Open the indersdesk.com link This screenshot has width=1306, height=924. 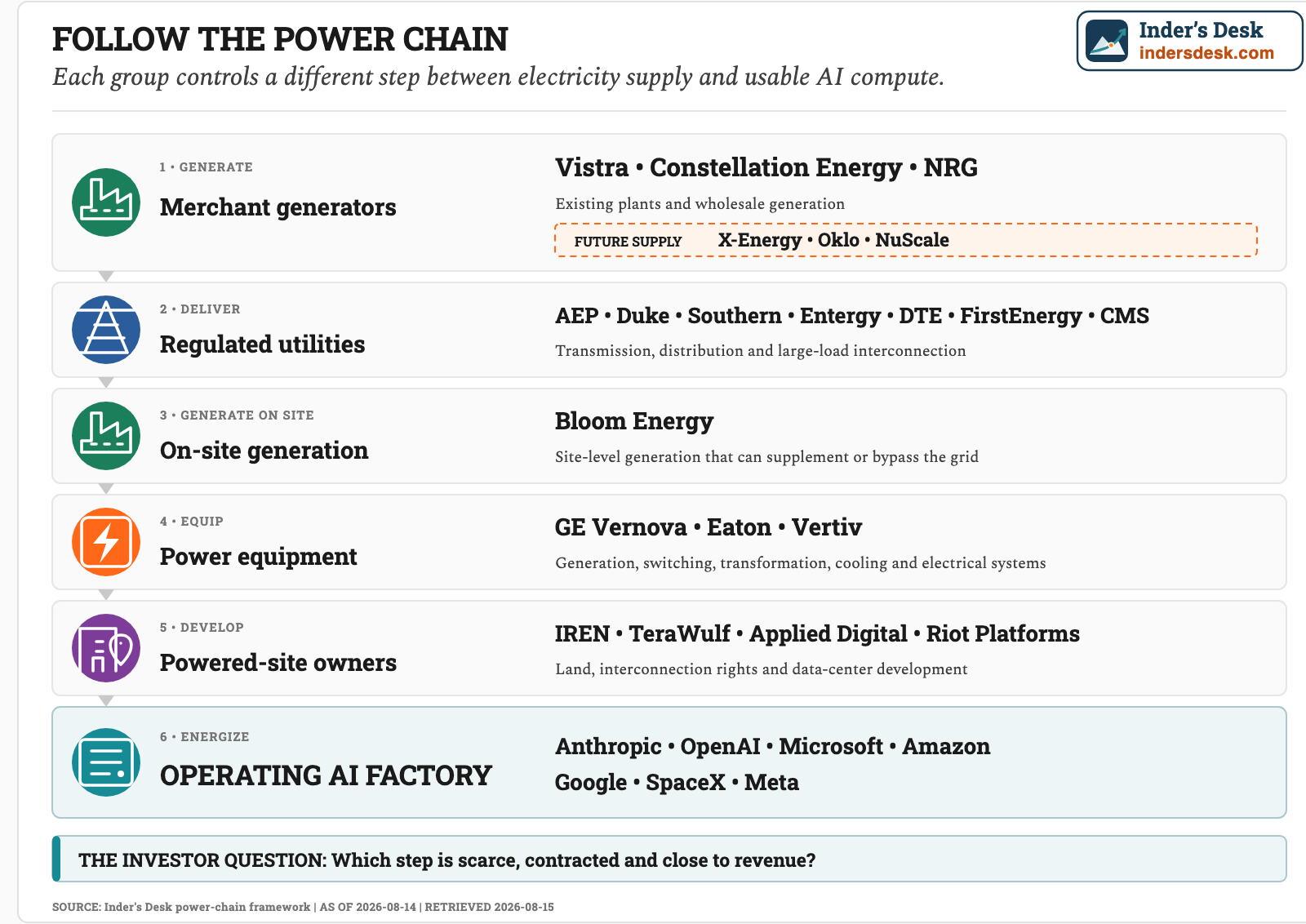pos(1206,53)
